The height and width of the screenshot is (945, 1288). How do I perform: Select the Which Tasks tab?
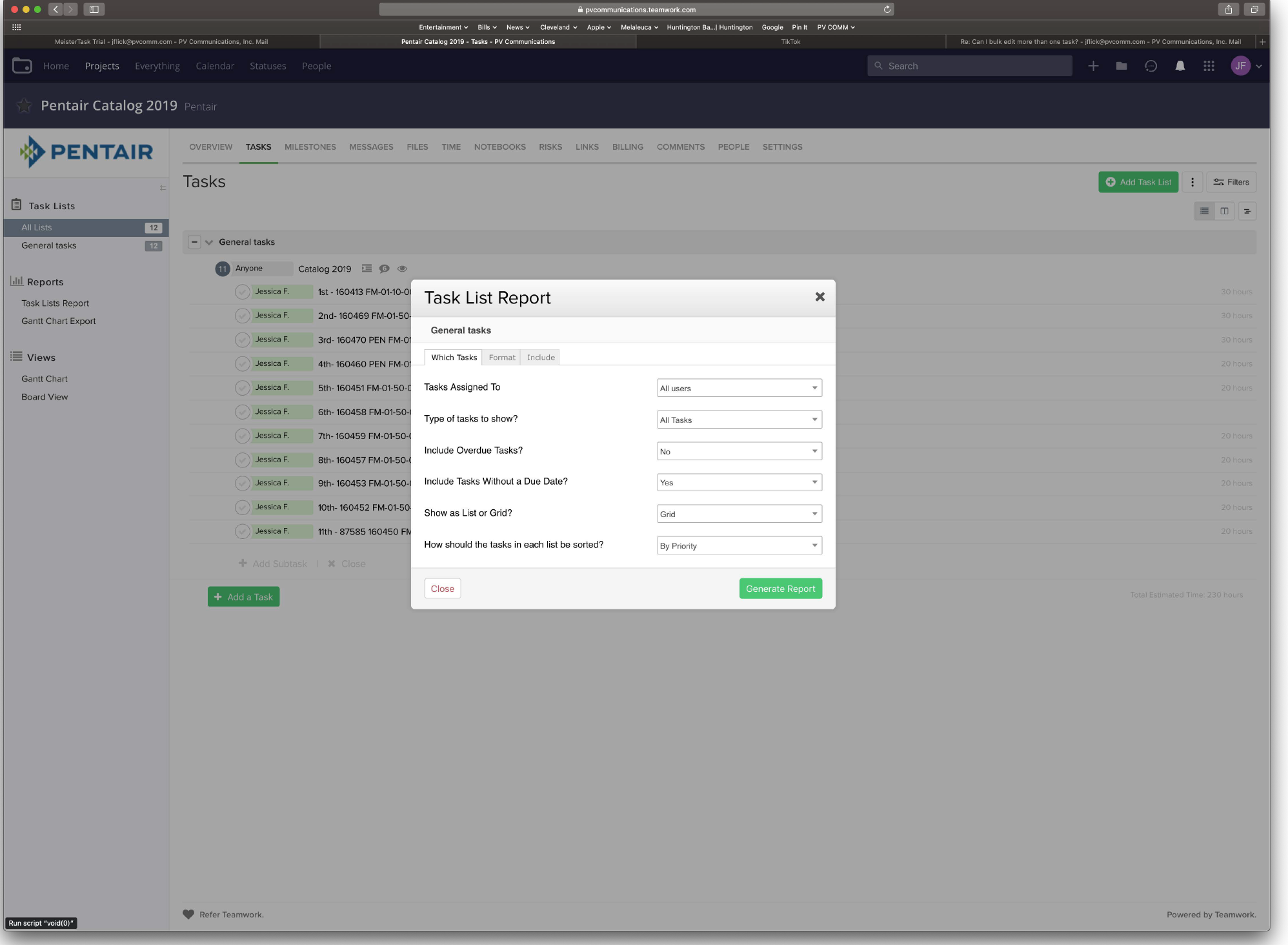[x=454, y=358]
